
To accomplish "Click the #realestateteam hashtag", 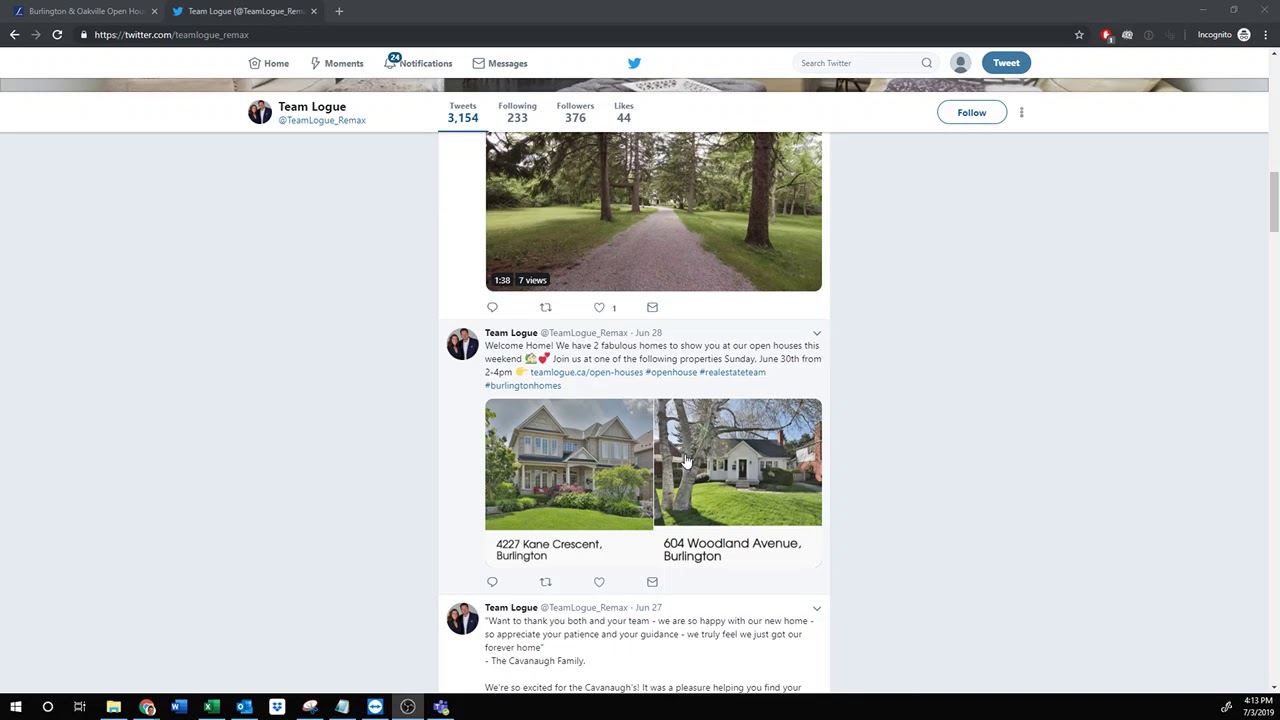I will (x=732, y=372).
